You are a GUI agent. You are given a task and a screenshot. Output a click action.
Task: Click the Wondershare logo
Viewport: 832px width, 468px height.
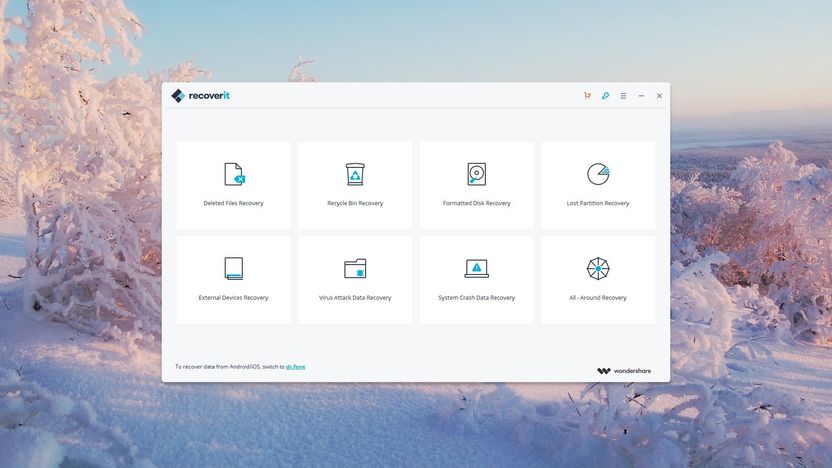point(624,371)
